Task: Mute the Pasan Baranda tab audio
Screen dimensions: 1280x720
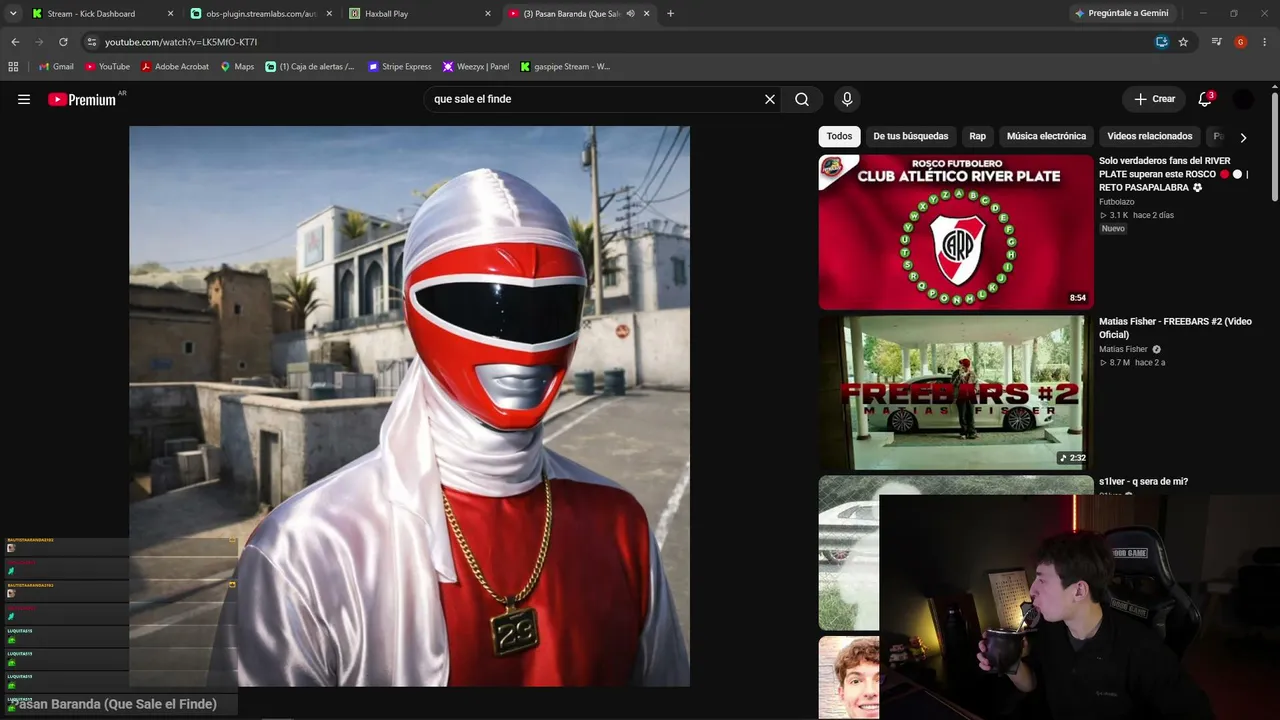Action: [x=630, y=14]
